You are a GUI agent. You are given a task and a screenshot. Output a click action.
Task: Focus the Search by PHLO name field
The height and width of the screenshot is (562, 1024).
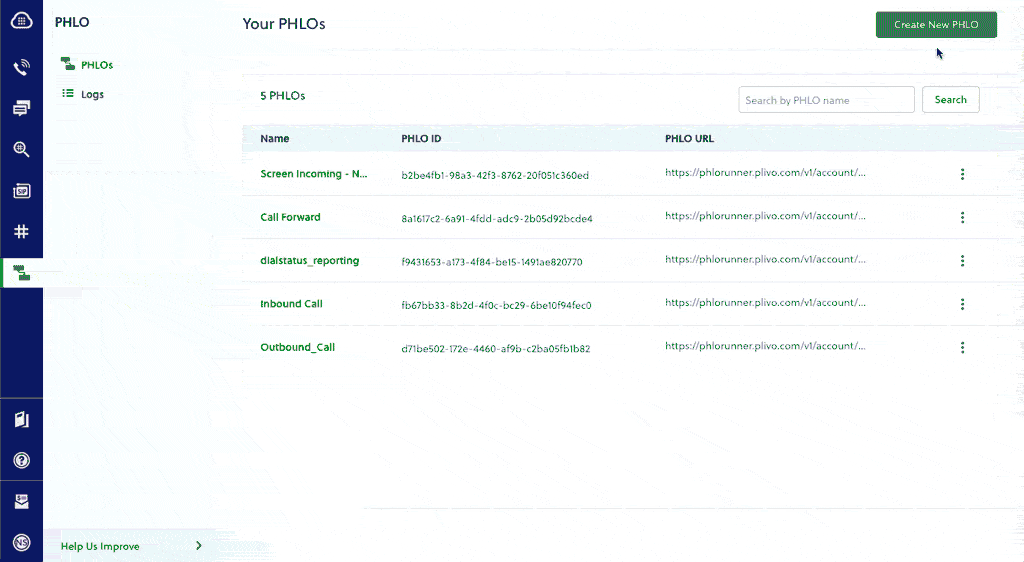(826, 99)
